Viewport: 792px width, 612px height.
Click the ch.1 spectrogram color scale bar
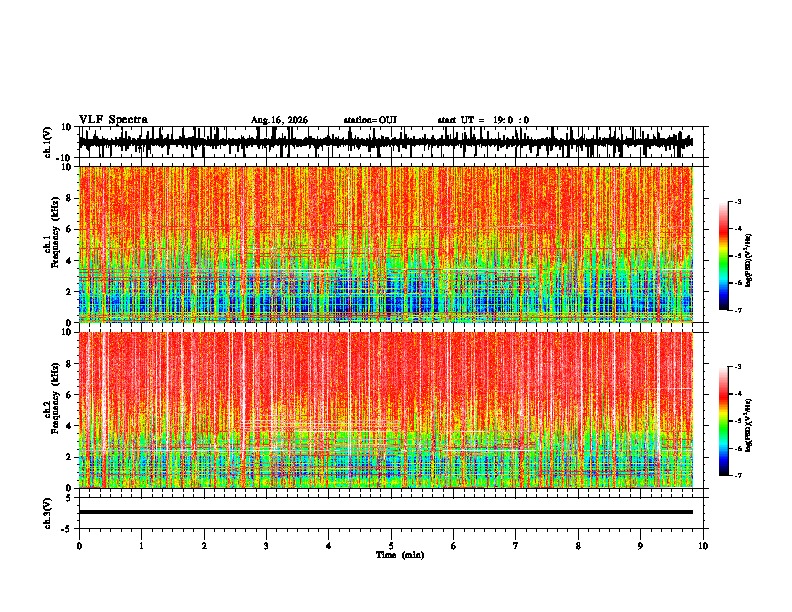[724, 256]
